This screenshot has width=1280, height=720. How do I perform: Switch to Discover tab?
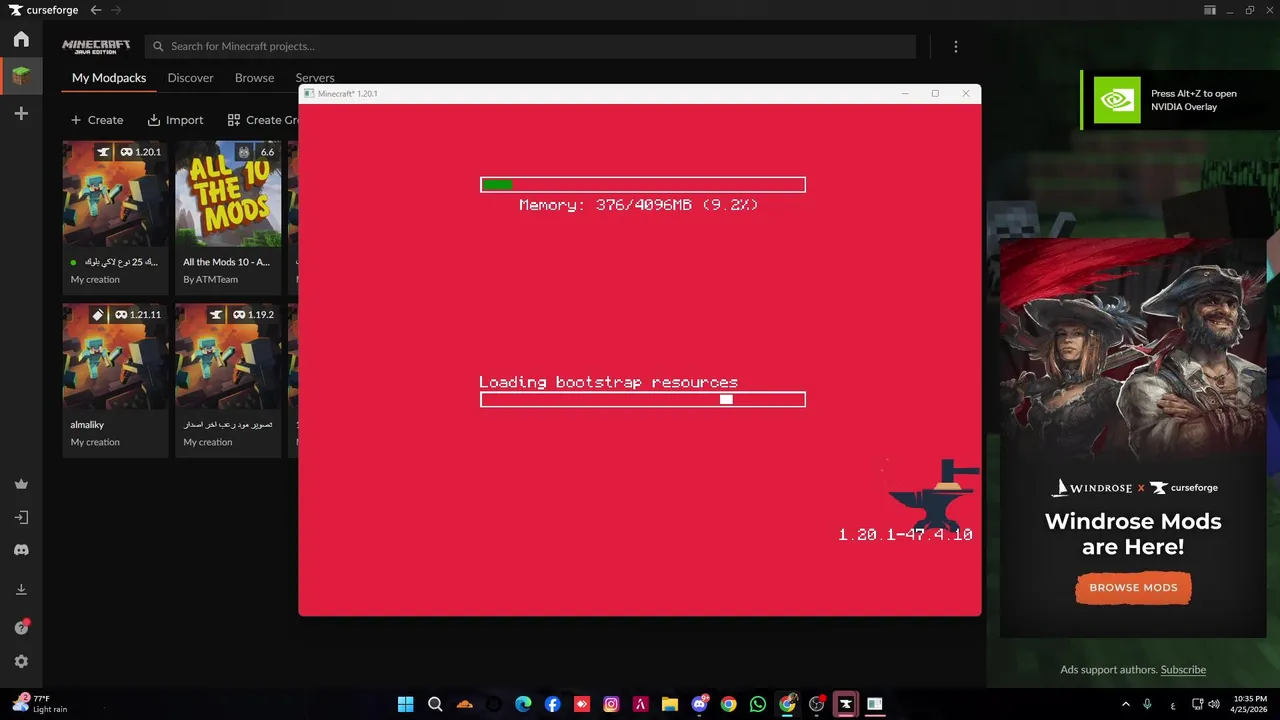pos(190,78)
